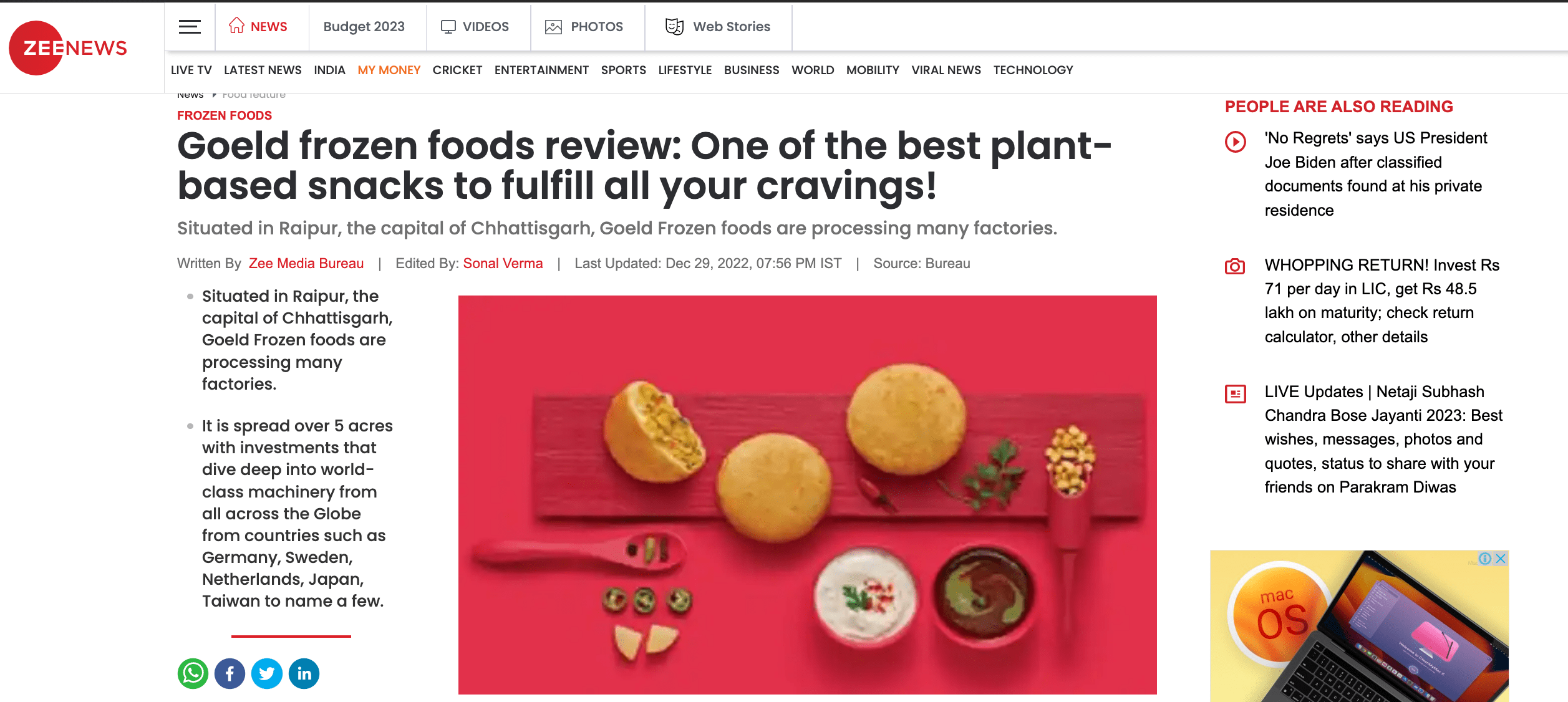Share article on Facebook icon
1568x702 pixels.
pos(230,673)
